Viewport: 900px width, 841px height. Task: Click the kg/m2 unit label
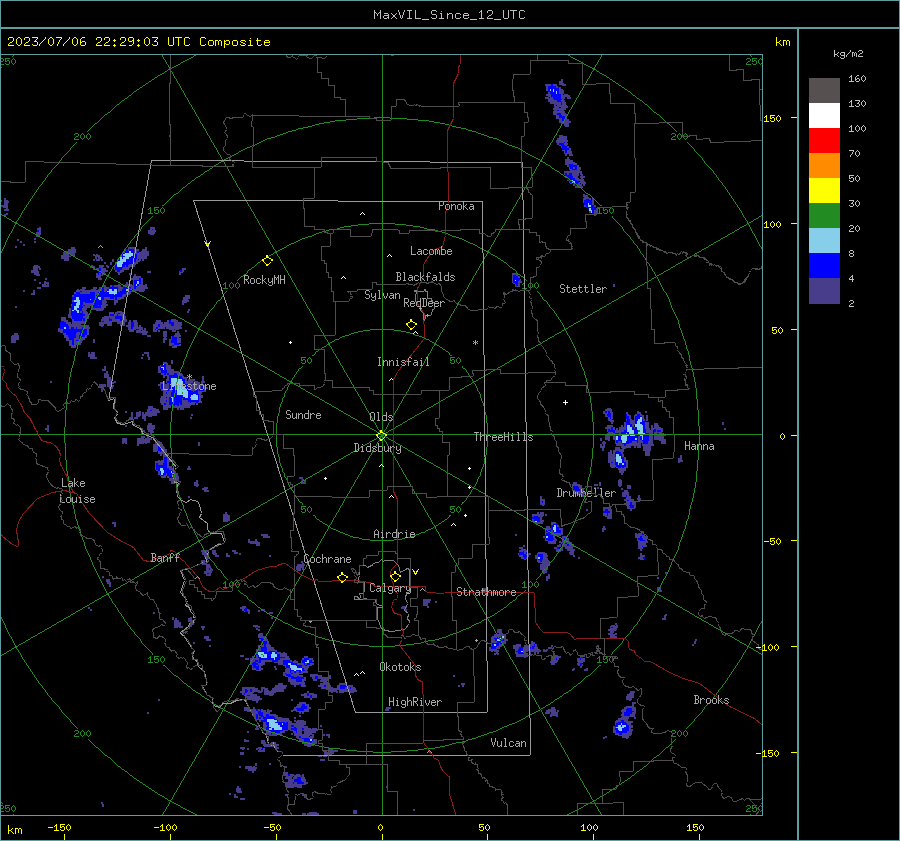(848, 54)
